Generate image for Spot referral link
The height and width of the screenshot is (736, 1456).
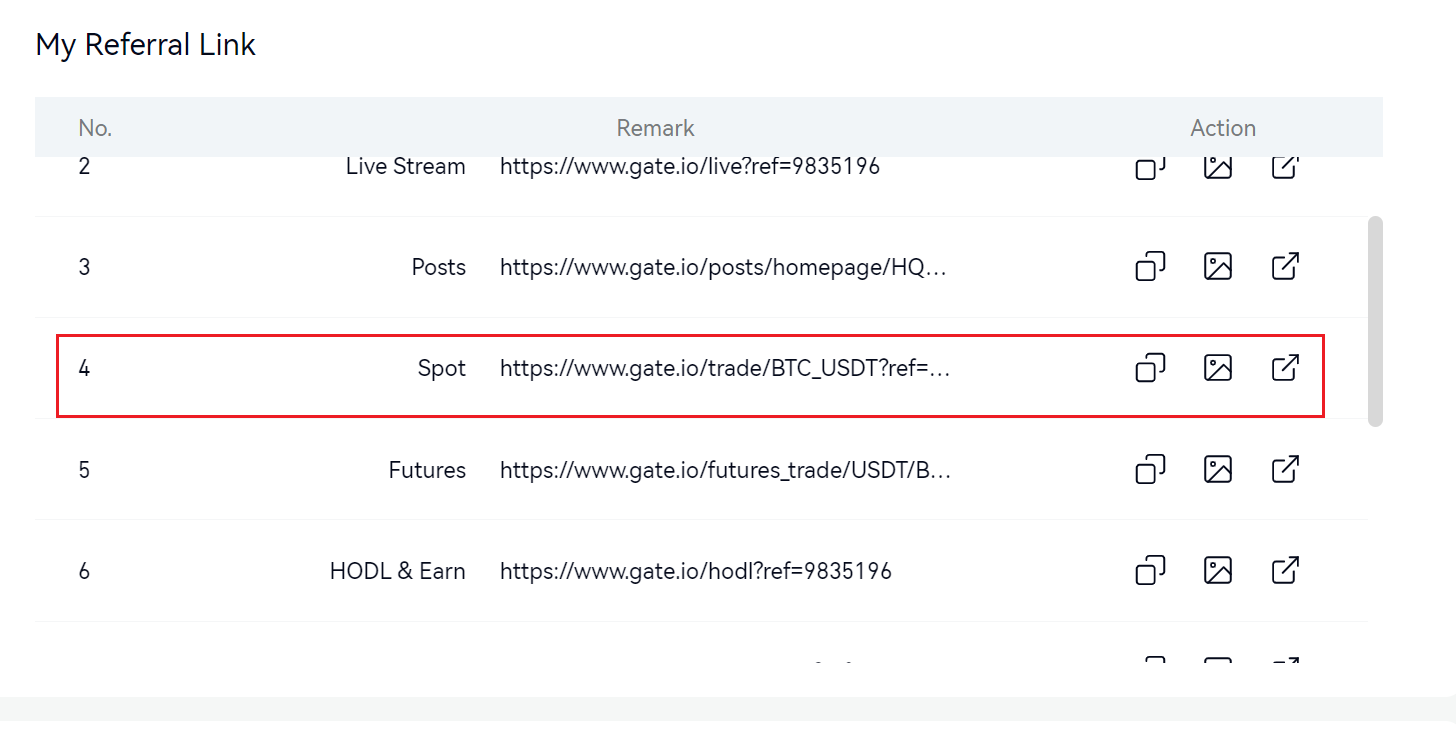1217,368
